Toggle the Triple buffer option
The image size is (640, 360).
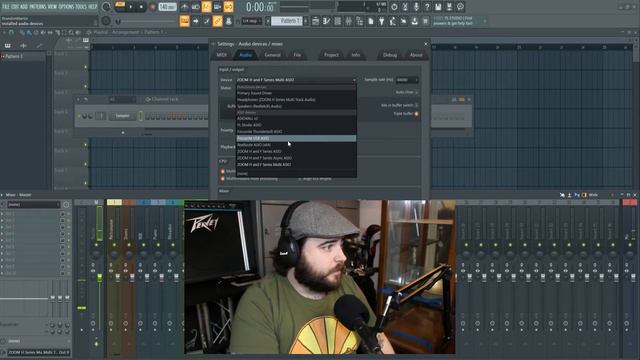(x=416, y=113)
